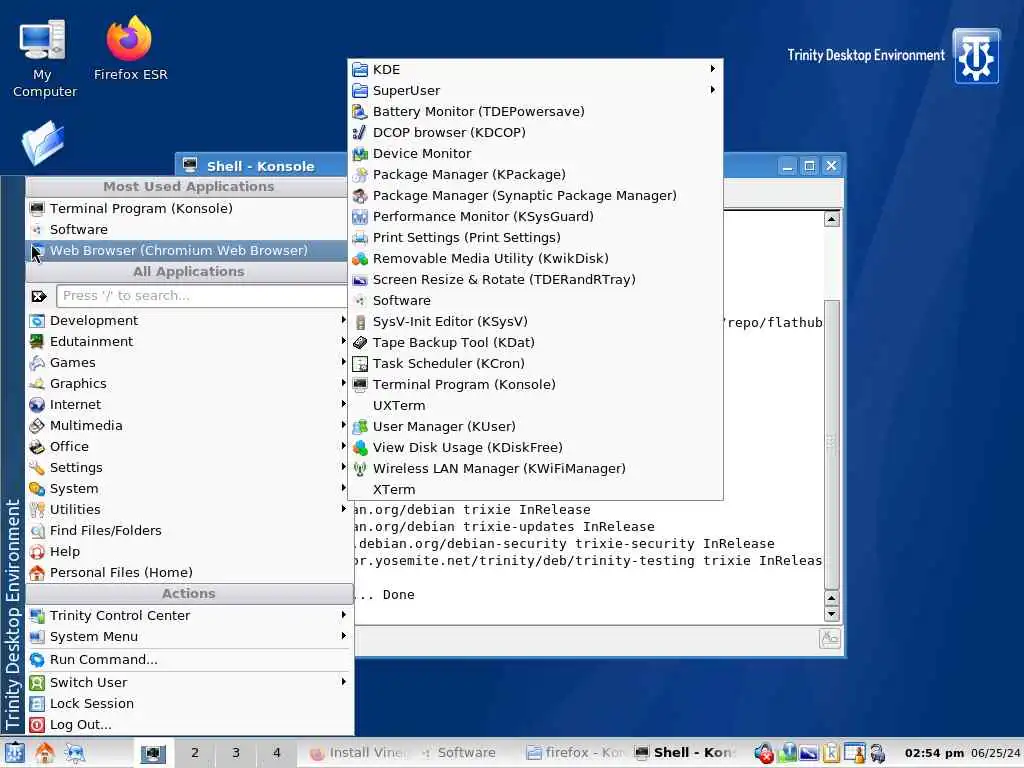This screenshot has height=768, width=1024.
Task: Expand the KDE submenu
Action: 535,69
